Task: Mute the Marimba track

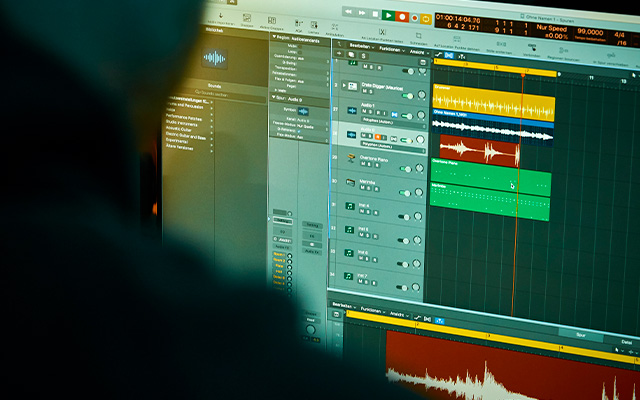Action: [362, 188]
